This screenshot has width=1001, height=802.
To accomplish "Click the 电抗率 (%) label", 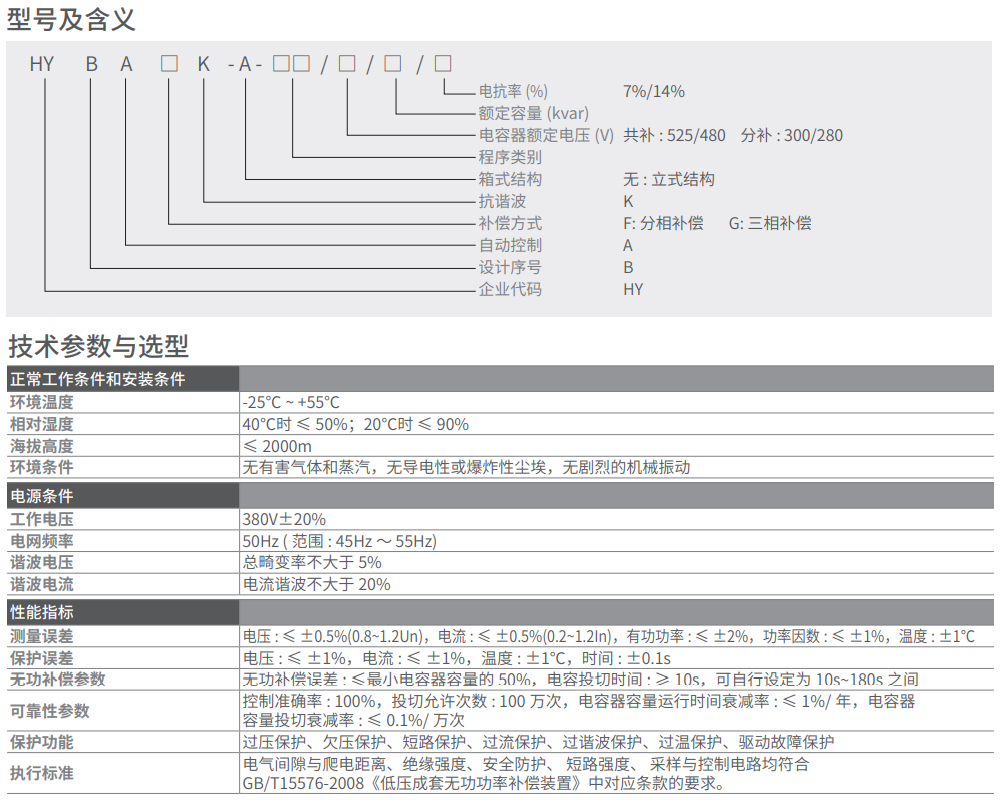I will pos(513,91).
